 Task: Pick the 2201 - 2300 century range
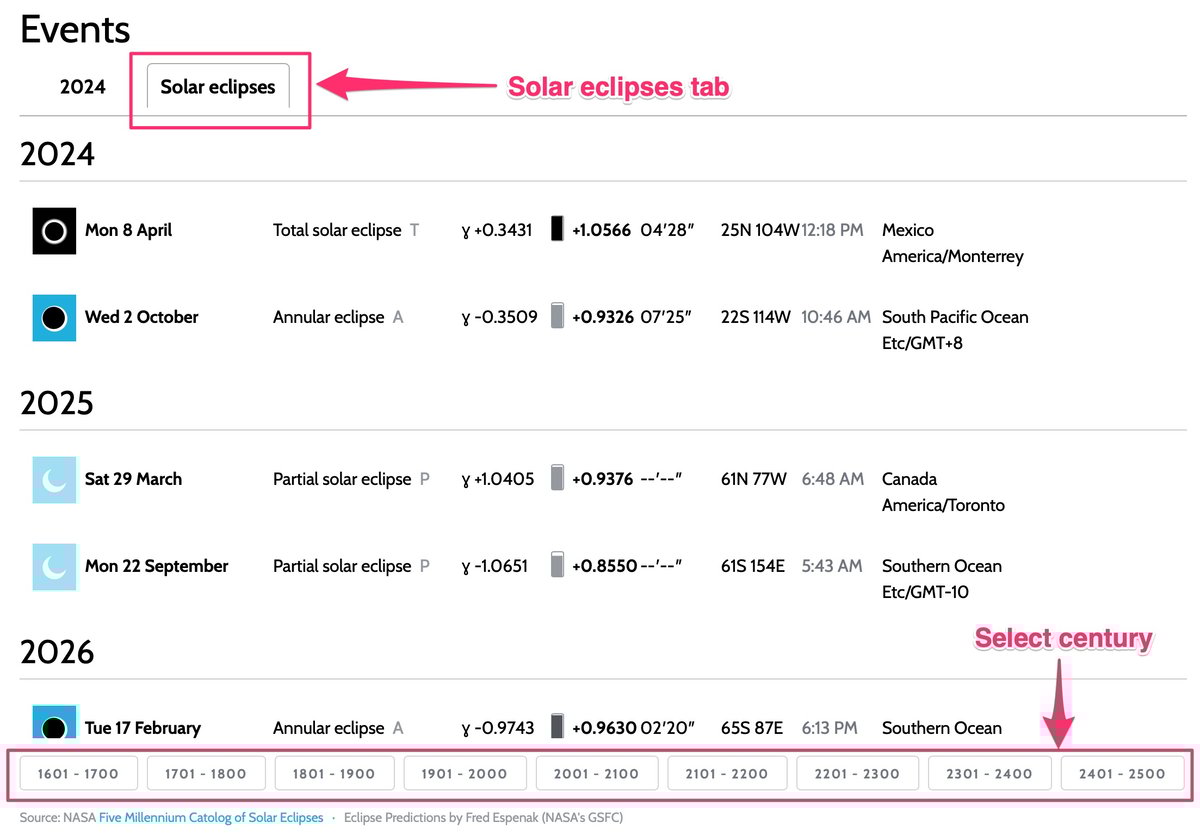[x=857, y=773]
